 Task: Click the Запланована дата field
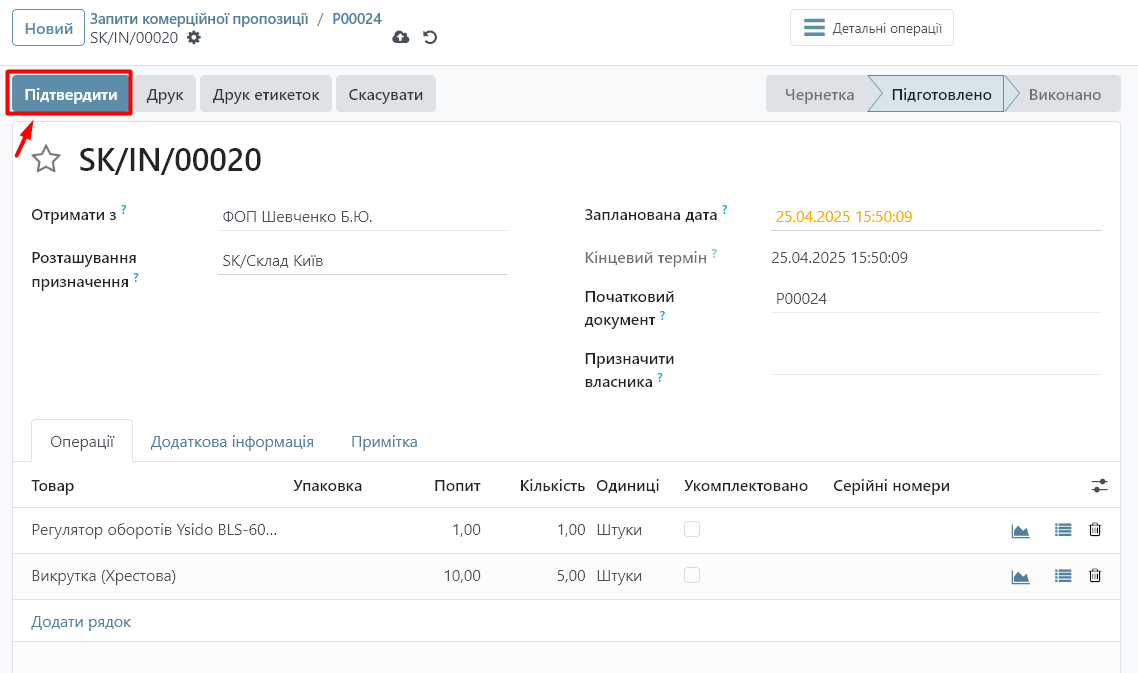936,216
